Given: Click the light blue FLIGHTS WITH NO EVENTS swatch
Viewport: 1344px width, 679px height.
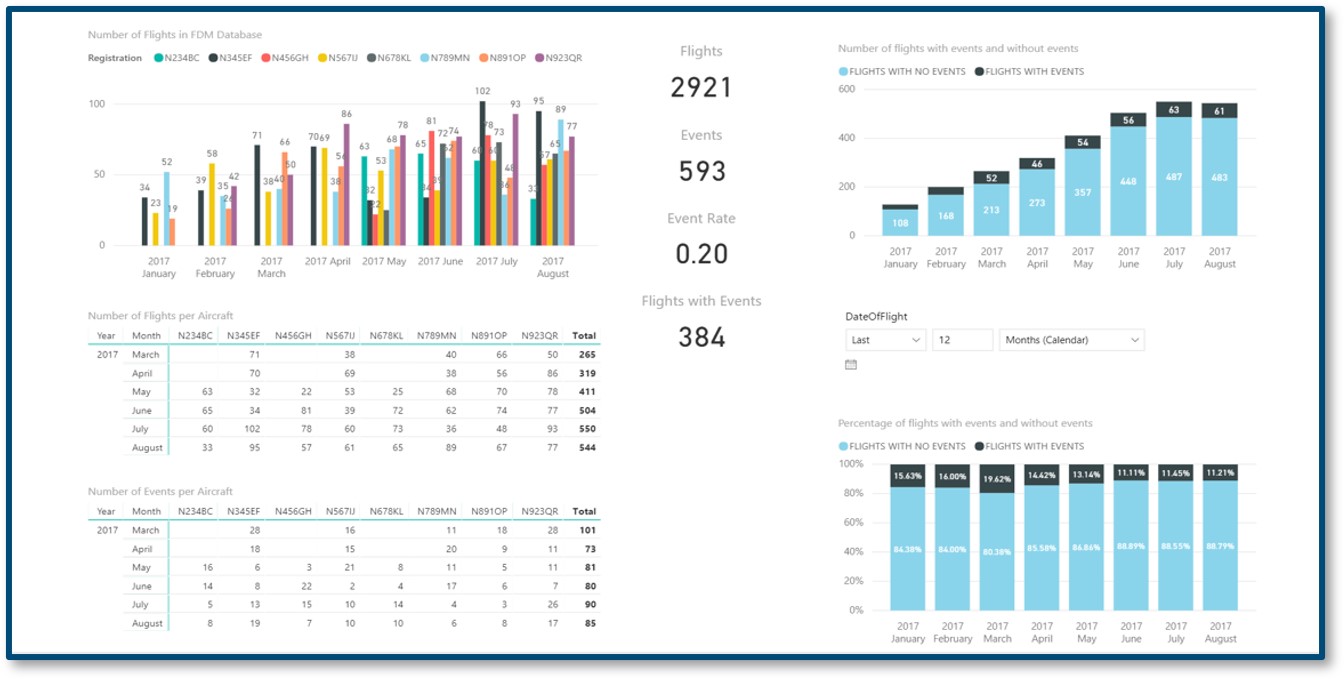Looking at the screenshot, I should (x=844, y=71).
